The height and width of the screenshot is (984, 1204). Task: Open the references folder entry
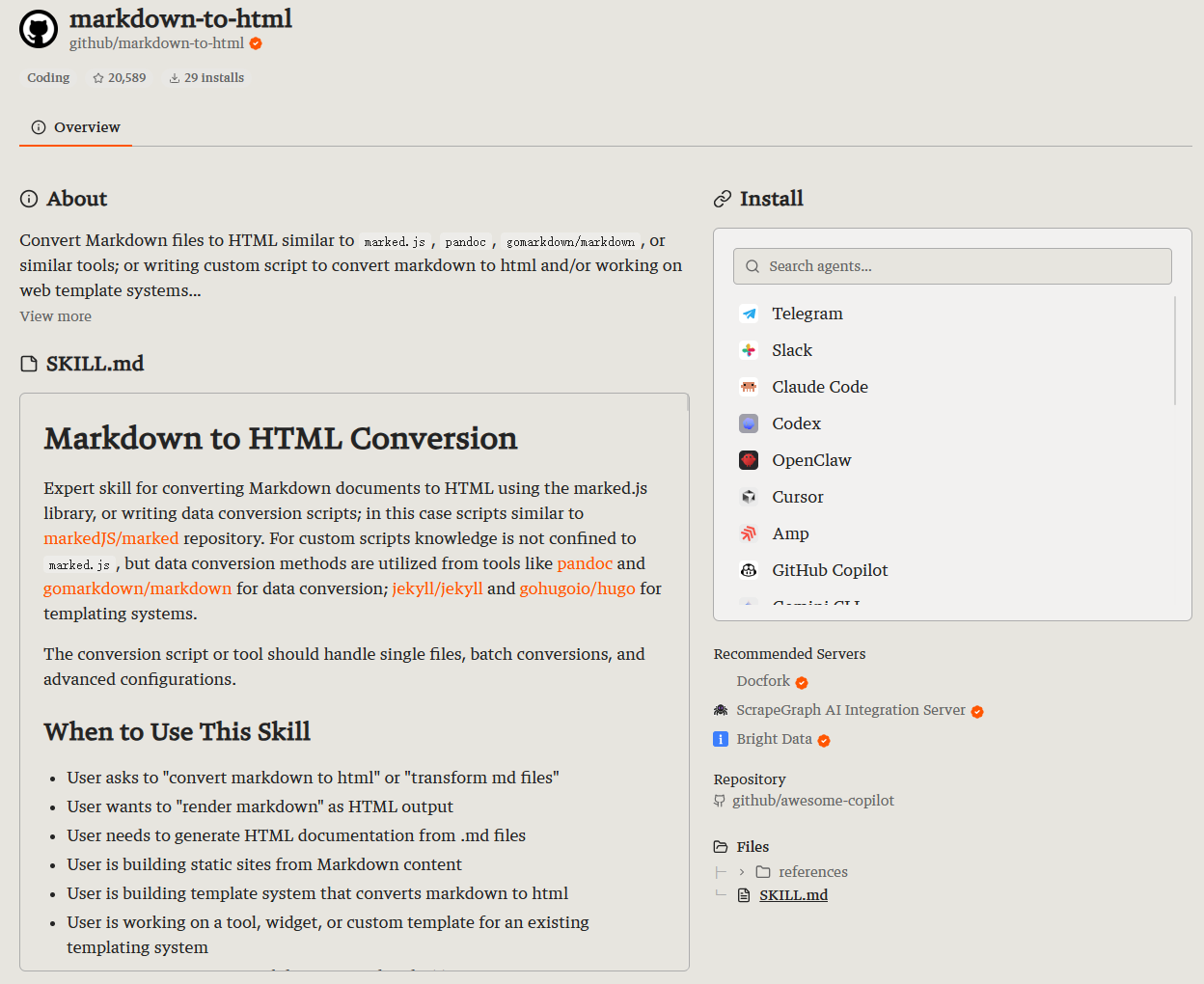click(813, 872)
